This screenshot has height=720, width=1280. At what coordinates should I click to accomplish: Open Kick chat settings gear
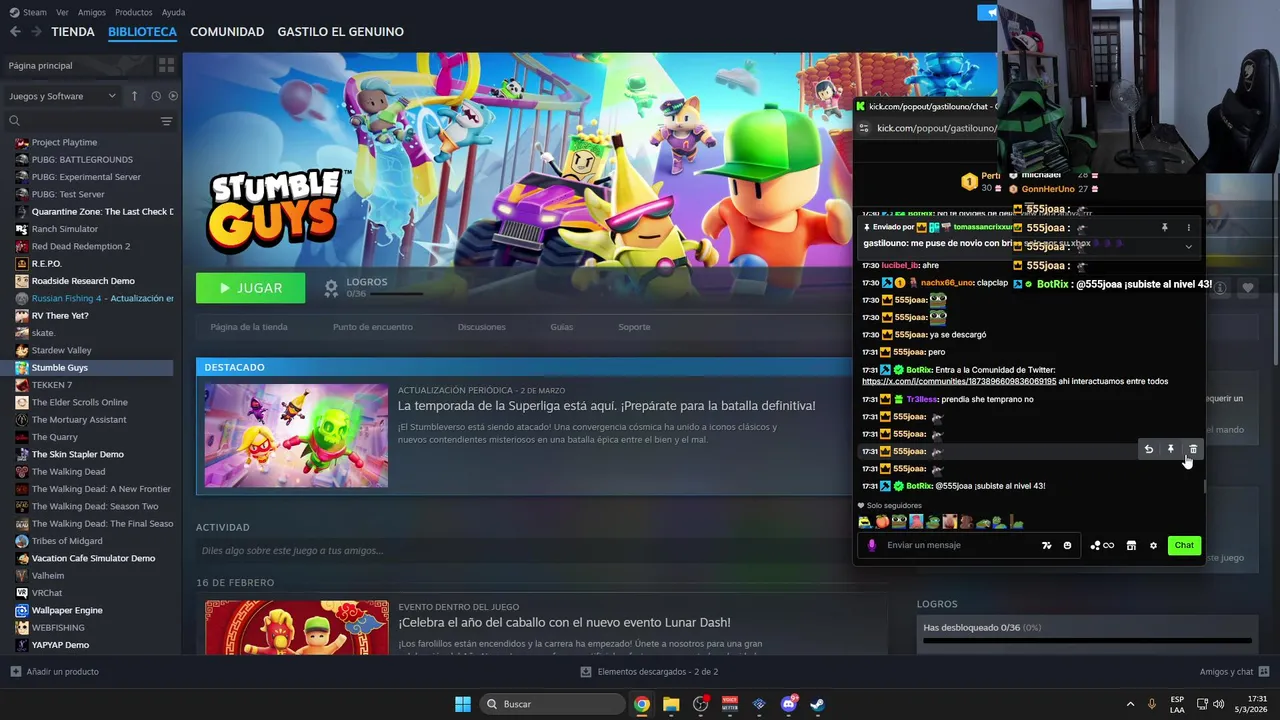(1153, 546)
